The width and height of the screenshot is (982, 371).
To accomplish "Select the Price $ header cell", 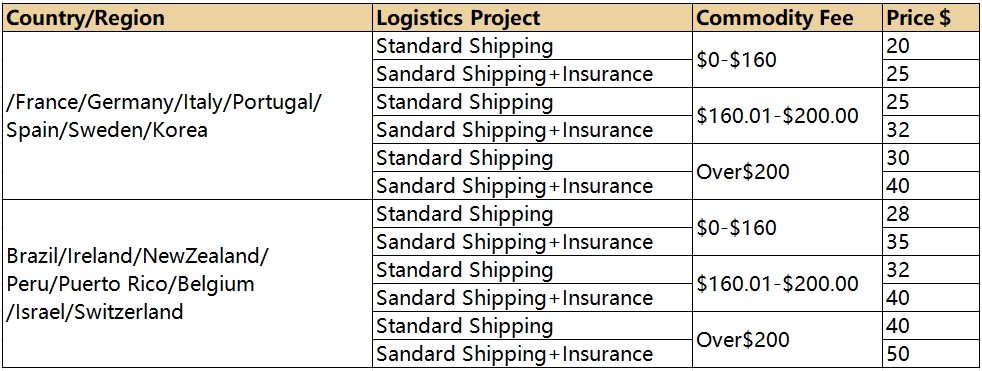I will (931, 18).
